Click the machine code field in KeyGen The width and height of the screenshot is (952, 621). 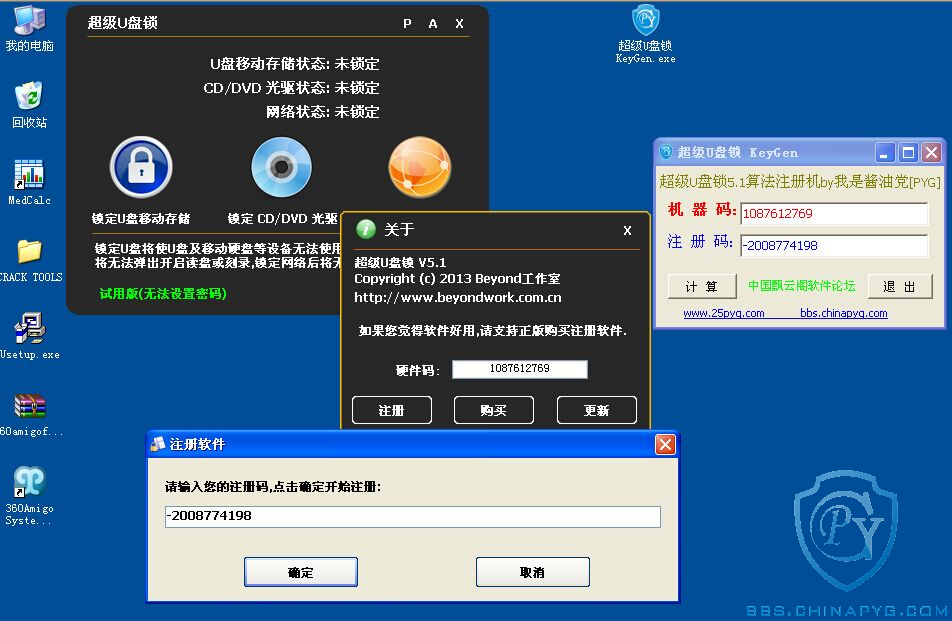pos(834,214)
